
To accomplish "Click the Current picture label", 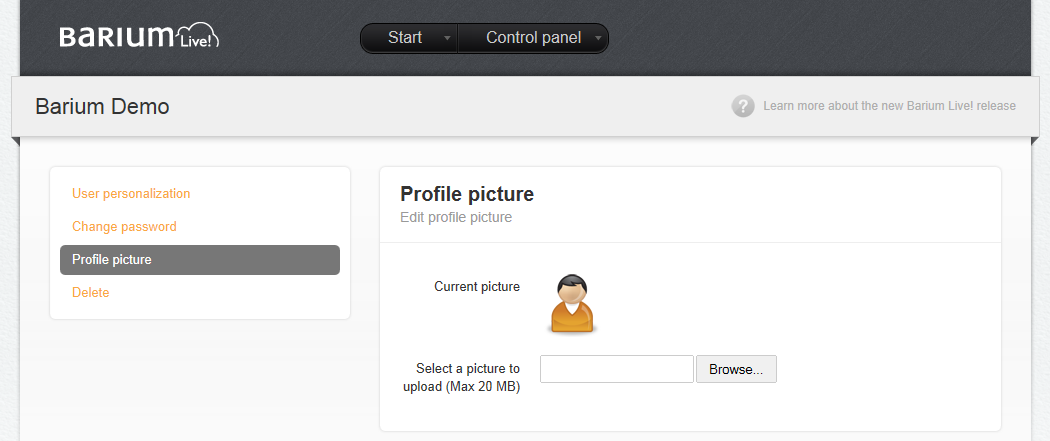I will click(x=477, y=287).
